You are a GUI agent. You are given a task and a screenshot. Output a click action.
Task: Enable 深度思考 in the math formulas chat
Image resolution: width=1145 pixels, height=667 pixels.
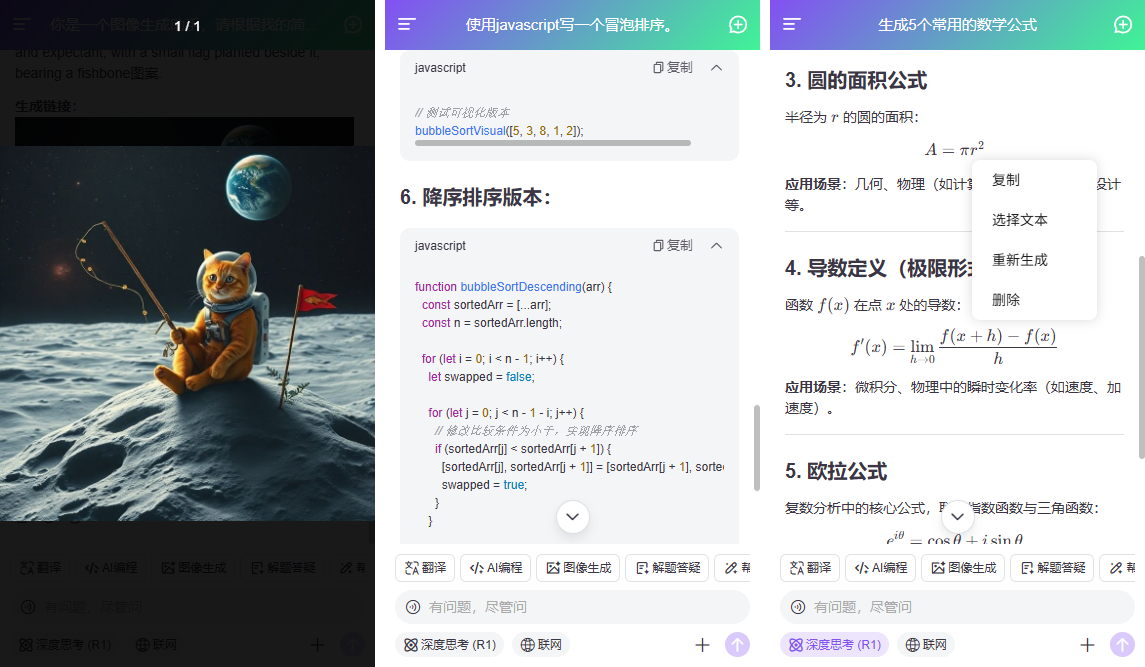(835, 645)
